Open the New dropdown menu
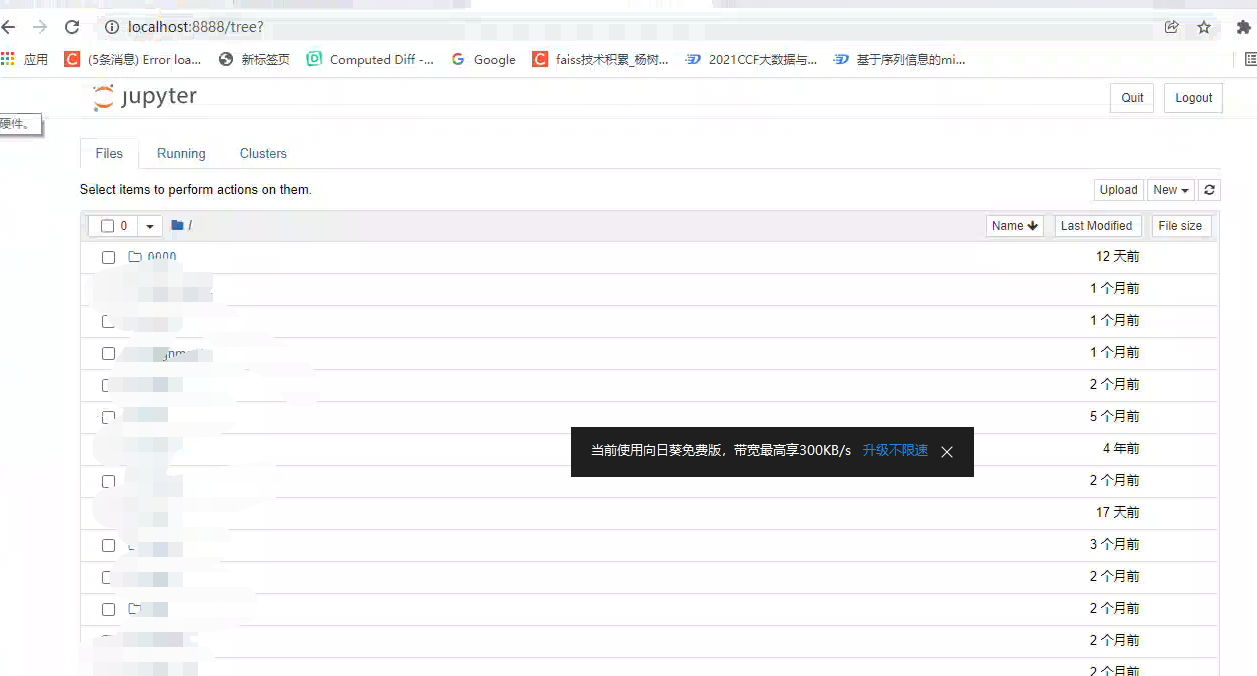The width and height of the screenshot is (1257, 676). click(1170, 189)
